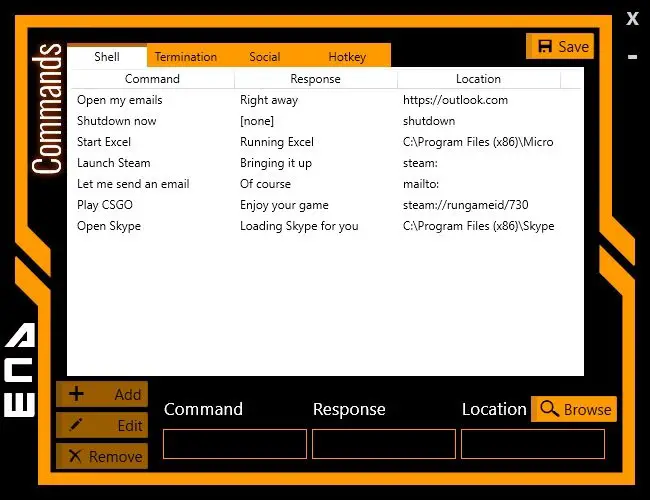The width and height of the screenshot is (650, 500).
Task: Click into the Command input box
Action: pos(235,444)
